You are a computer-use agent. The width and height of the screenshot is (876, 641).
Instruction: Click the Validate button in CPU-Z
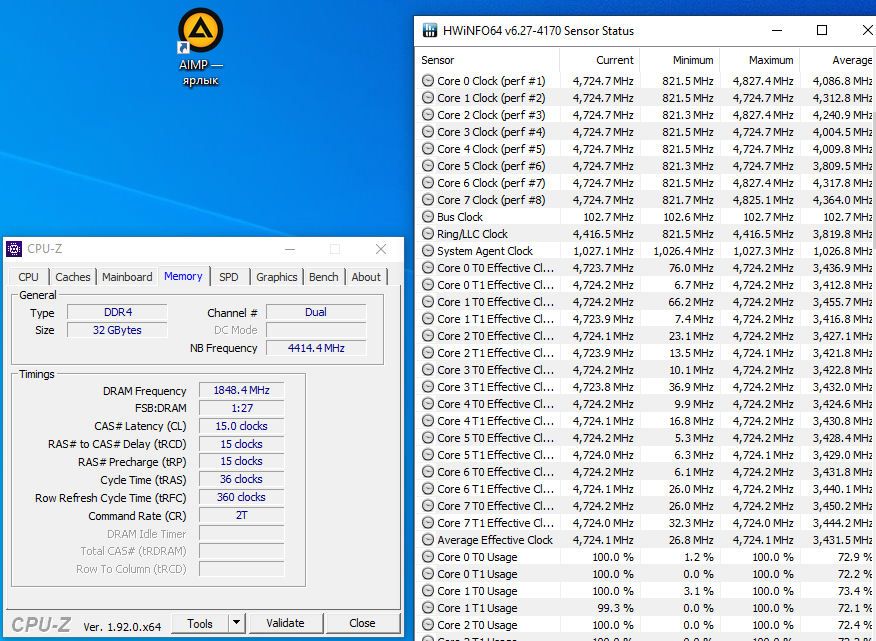285,623
